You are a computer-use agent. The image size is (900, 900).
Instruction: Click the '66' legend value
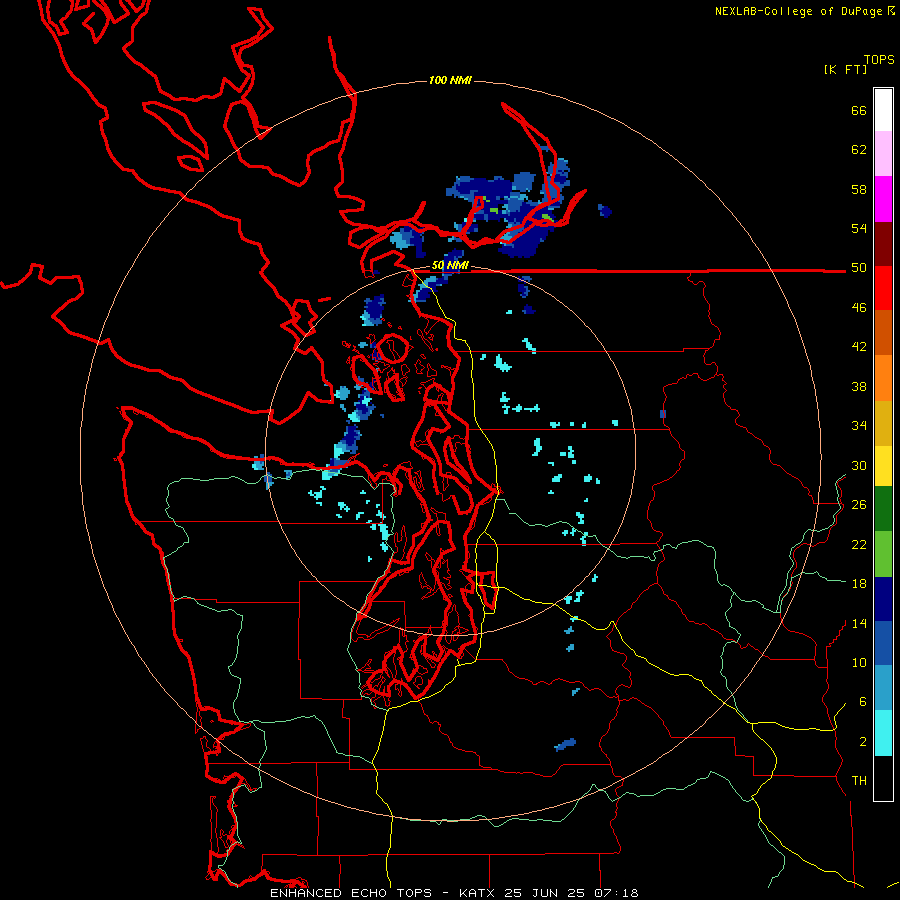coord(859,110)
